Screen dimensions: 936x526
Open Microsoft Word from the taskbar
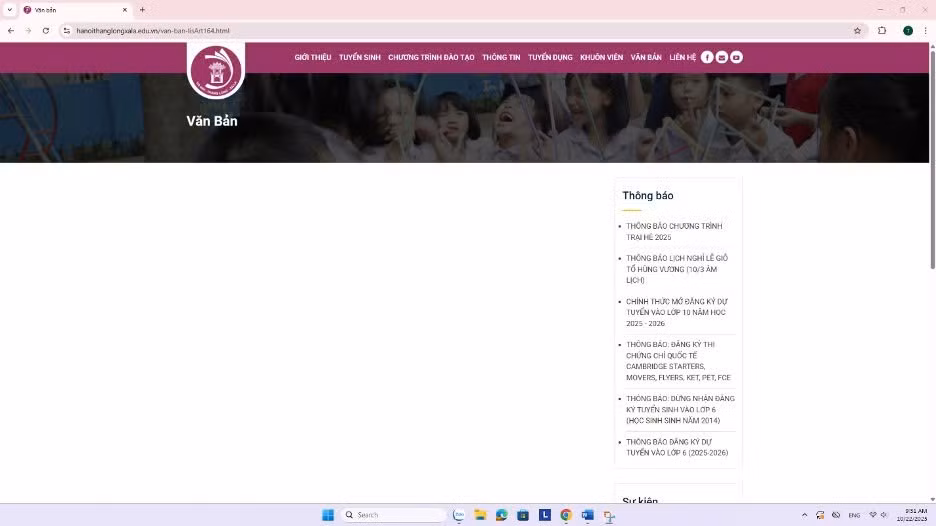click(x=587, y=515)
